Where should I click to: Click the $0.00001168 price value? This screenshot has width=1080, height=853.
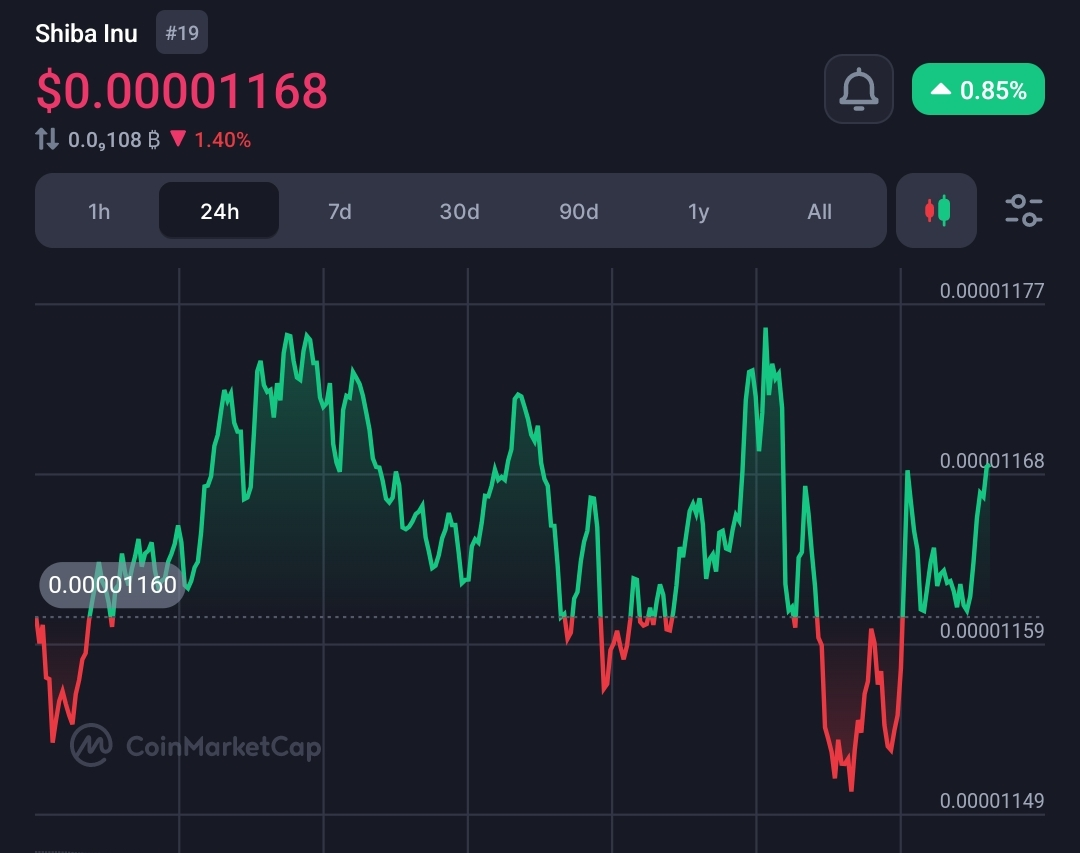click(182, 90)
